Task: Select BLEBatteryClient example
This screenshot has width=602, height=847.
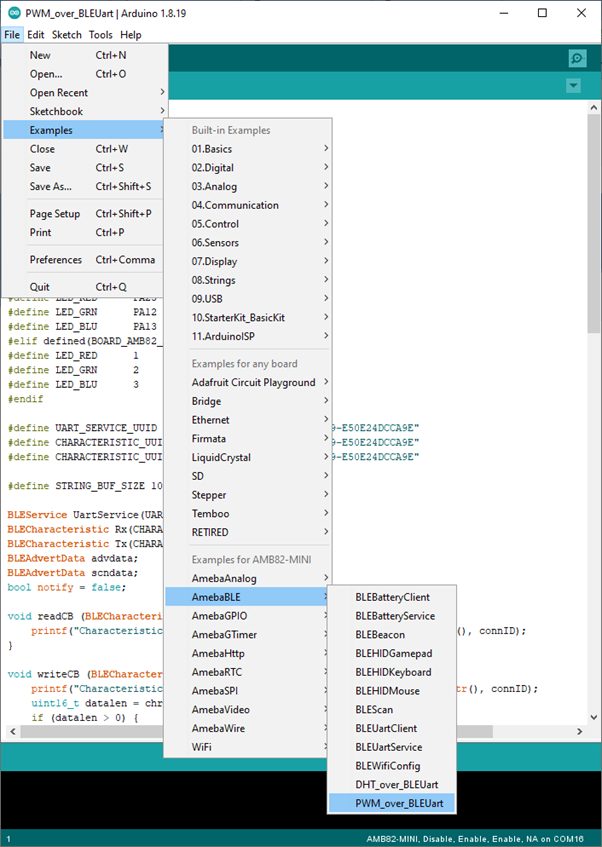Action: [392, 597]
